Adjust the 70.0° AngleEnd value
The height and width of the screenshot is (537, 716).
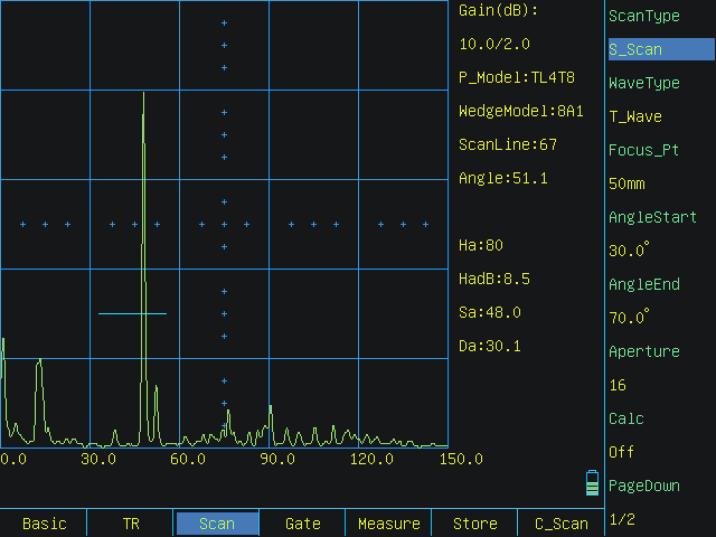[660, 318]
